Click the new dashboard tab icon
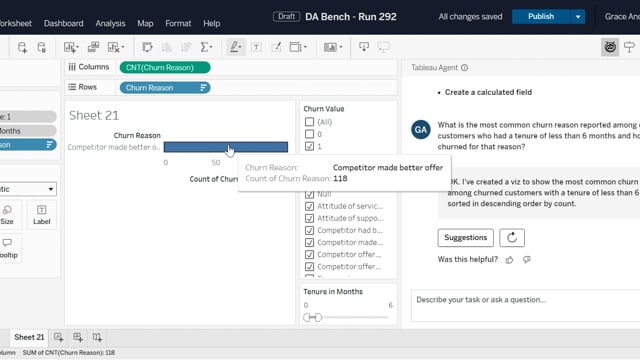 click(78, 337)
